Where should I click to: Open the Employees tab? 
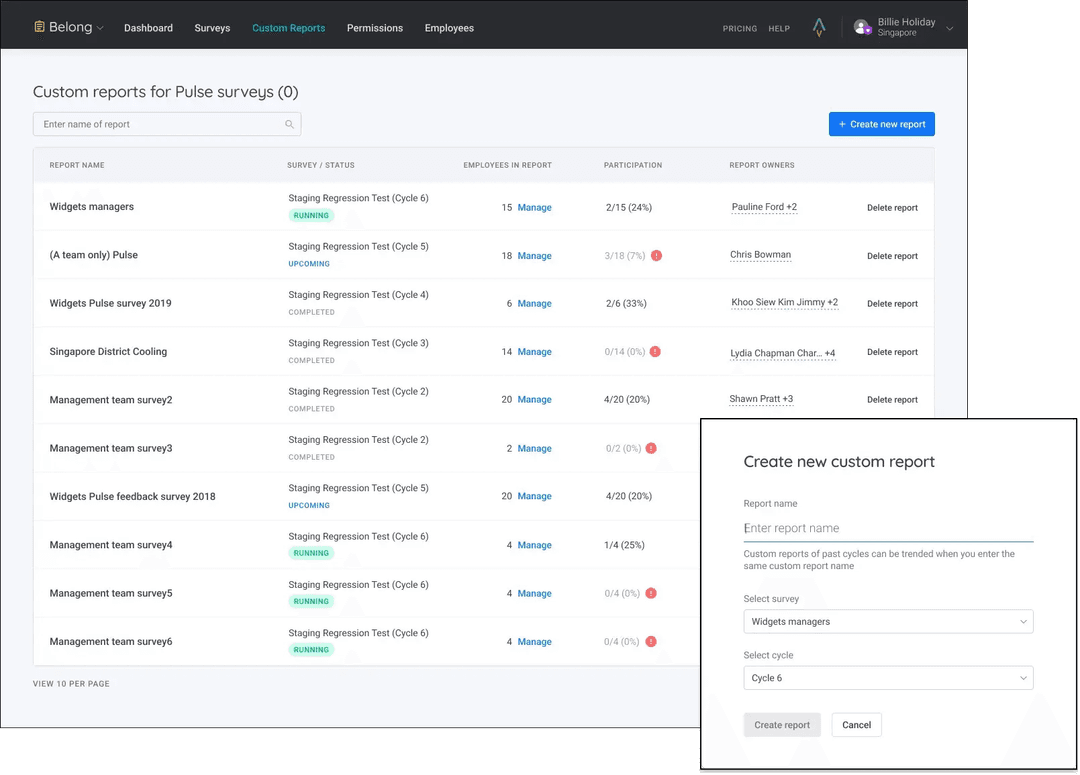point(449,28)
